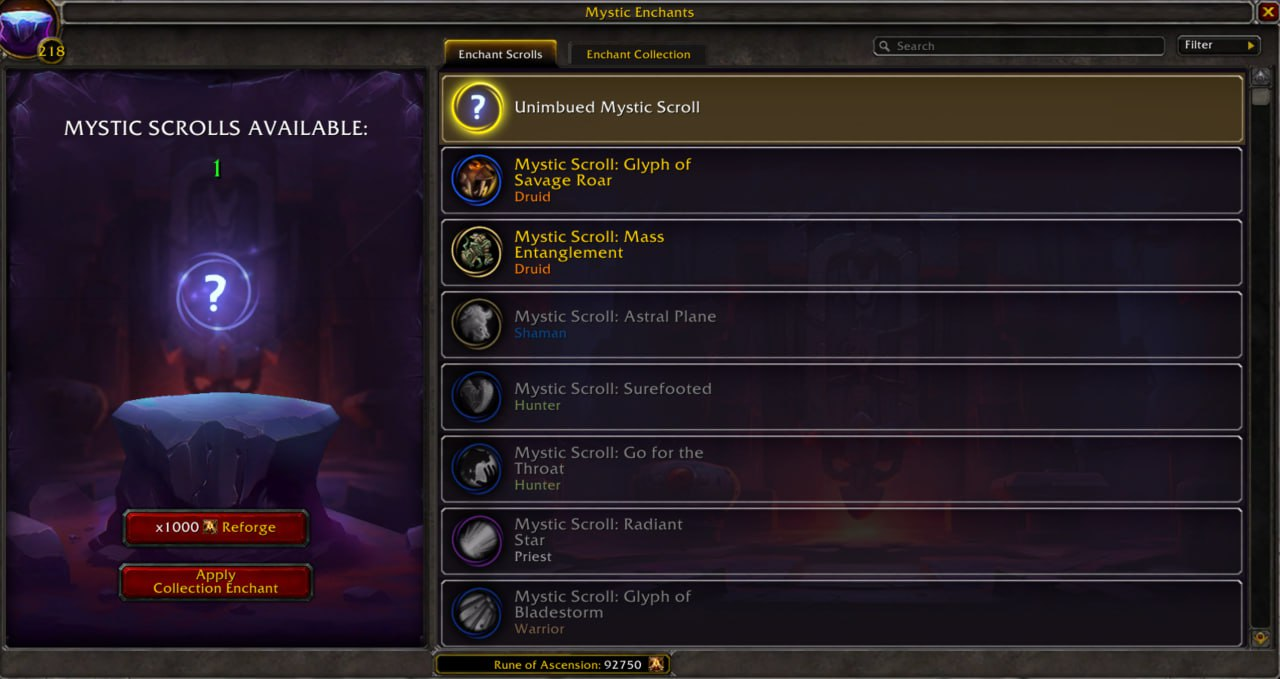This screenshot has height=679, width=1280.
Task: Click the glowing question-mark orb above the altar
Action: 215,294
